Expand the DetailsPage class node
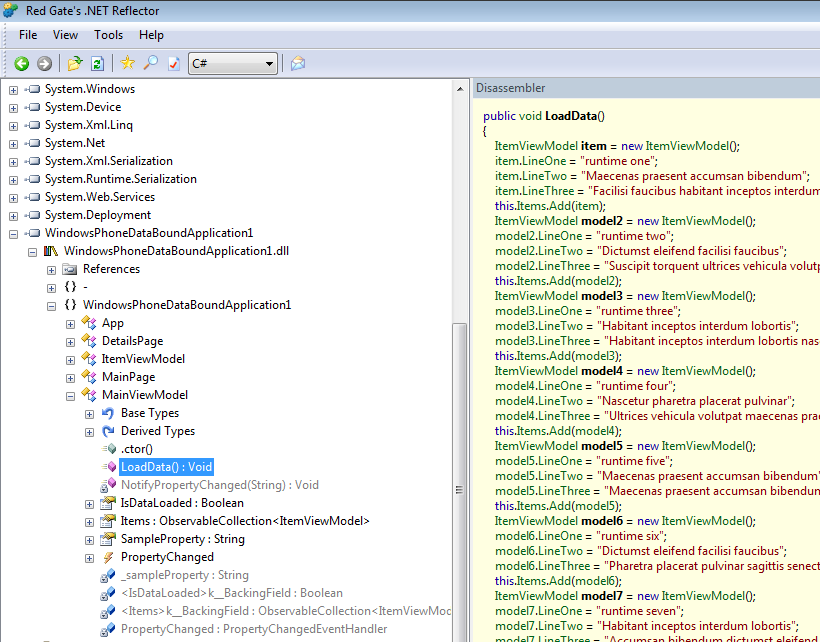 [71, 342]
